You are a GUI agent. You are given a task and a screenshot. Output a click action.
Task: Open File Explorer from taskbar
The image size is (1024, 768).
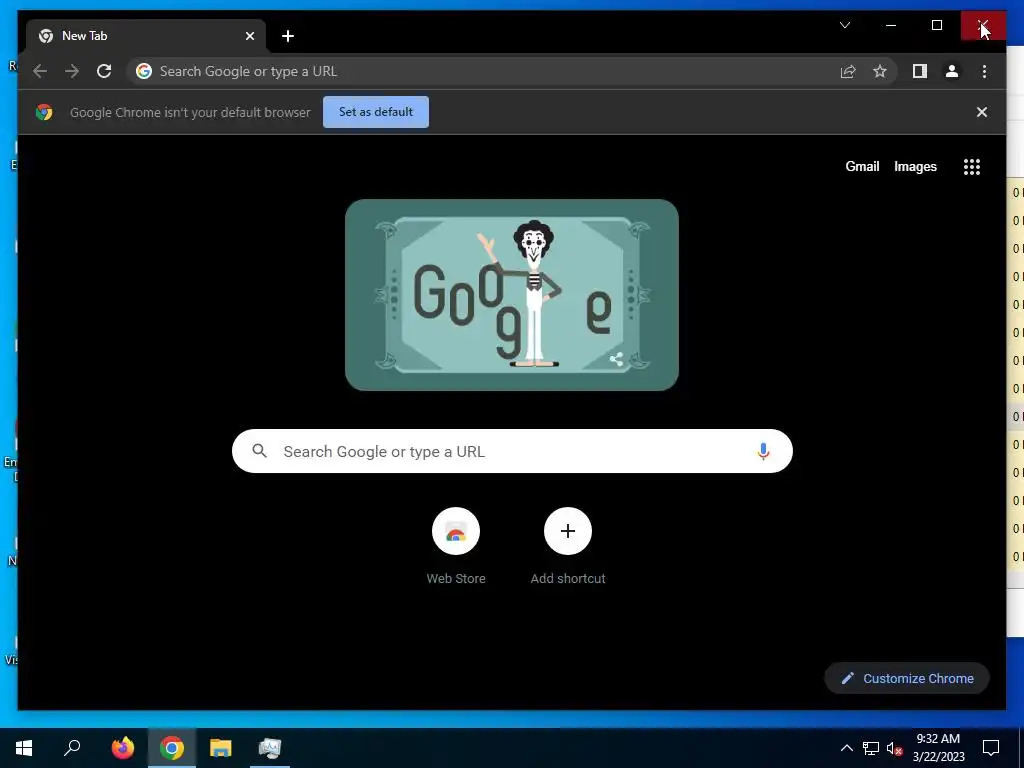[x=221, y=748]
